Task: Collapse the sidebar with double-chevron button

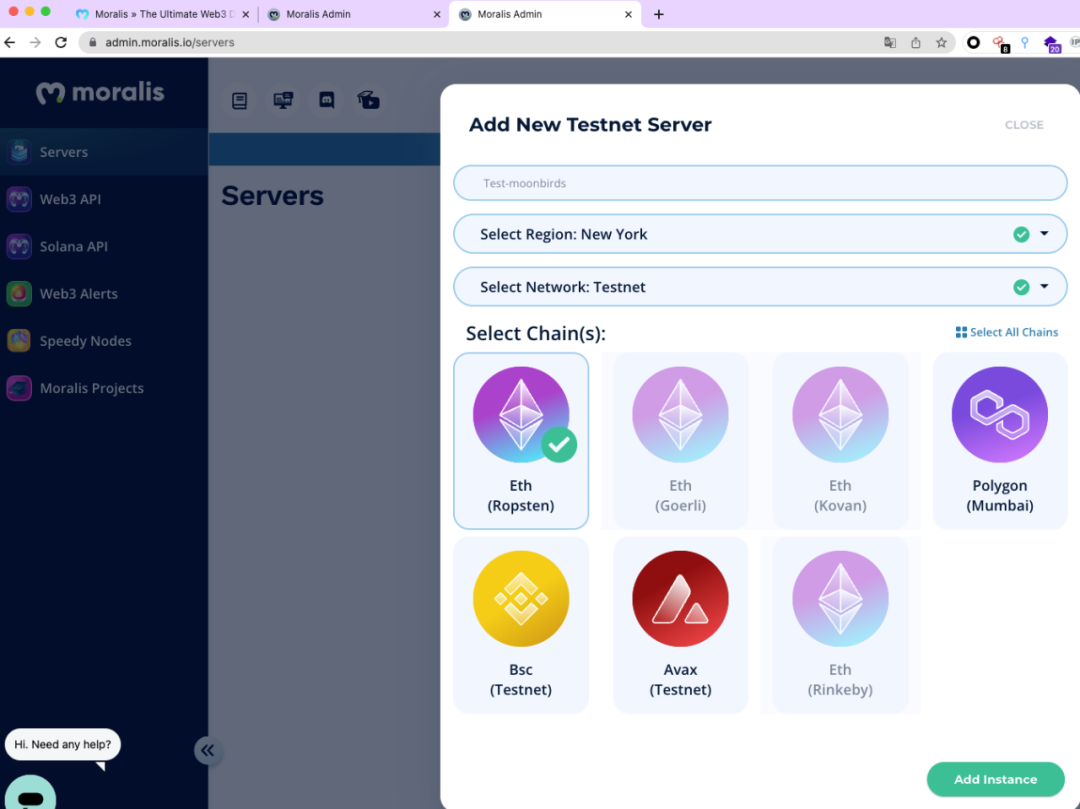Action: [207, 750]
